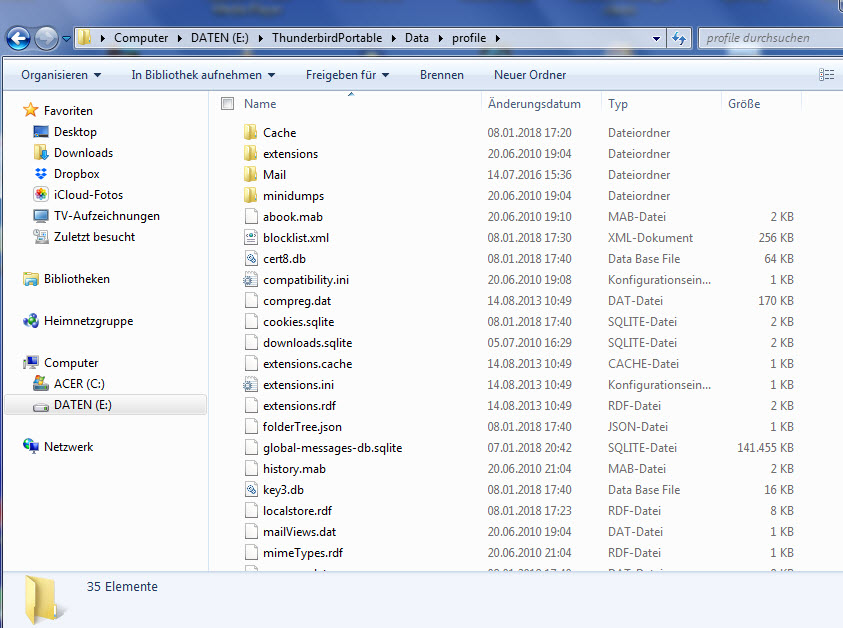
Task: Select file name global-messages-db.sqlite
Action: point(332,448)
